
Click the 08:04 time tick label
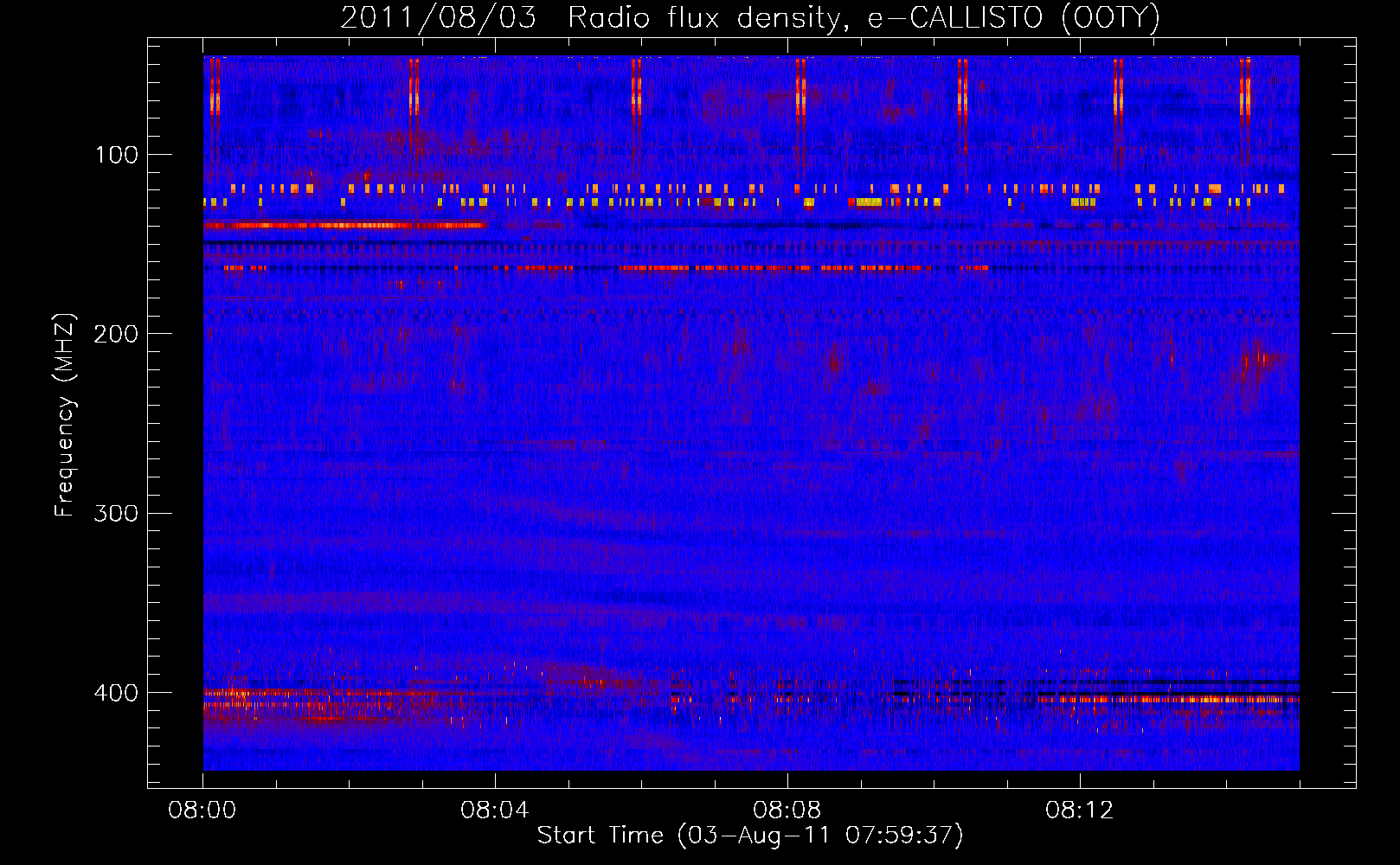coord(495,811)
